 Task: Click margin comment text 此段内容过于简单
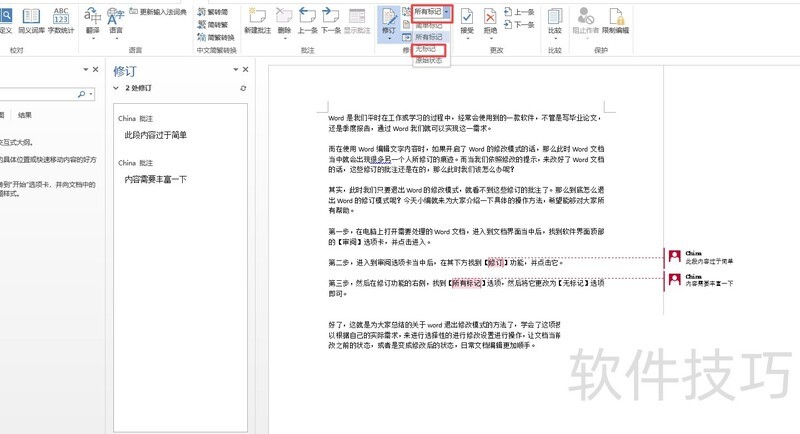709,261
